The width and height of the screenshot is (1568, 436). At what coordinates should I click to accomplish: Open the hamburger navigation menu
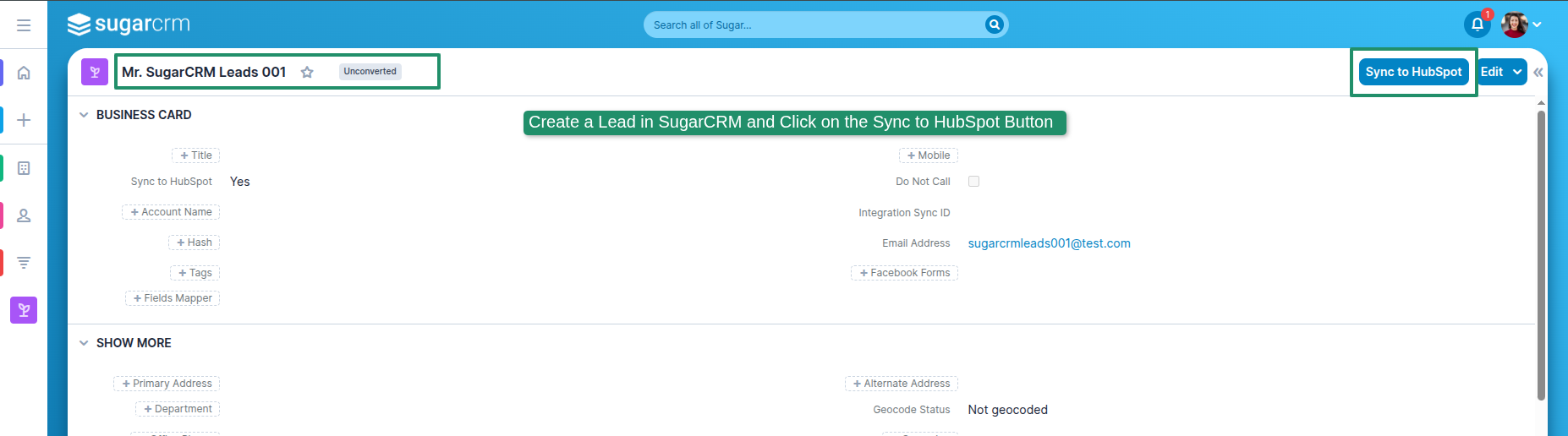pyautogui.click(x=24, y=25)
